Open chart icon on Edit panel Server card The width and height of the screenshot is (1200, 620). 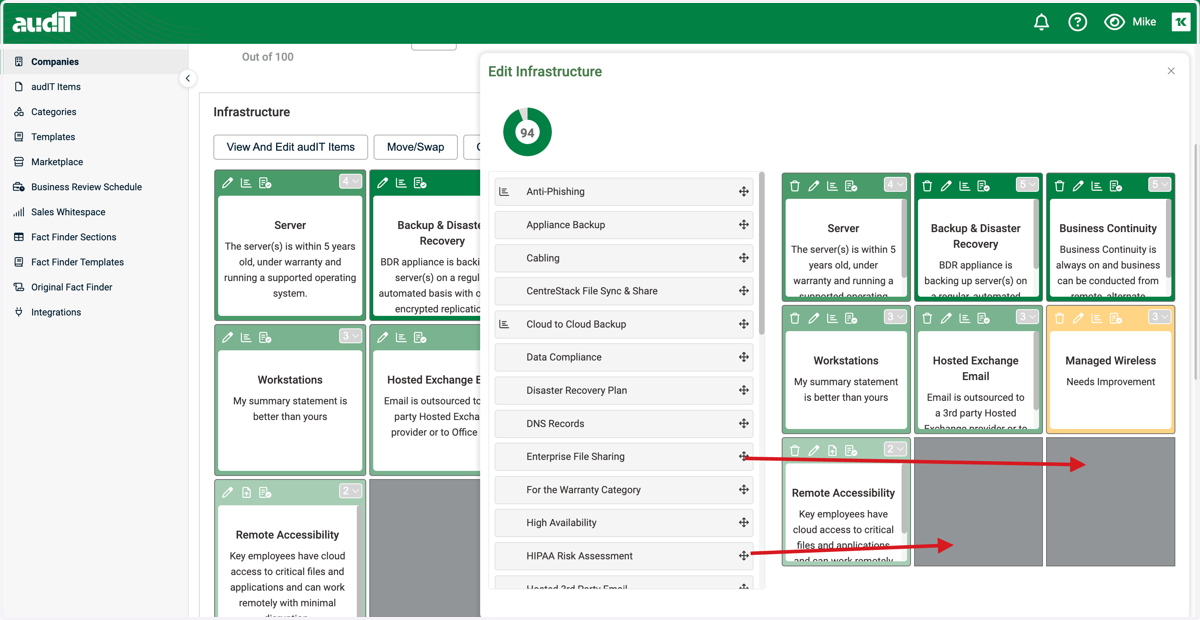(x=832, y=185)
